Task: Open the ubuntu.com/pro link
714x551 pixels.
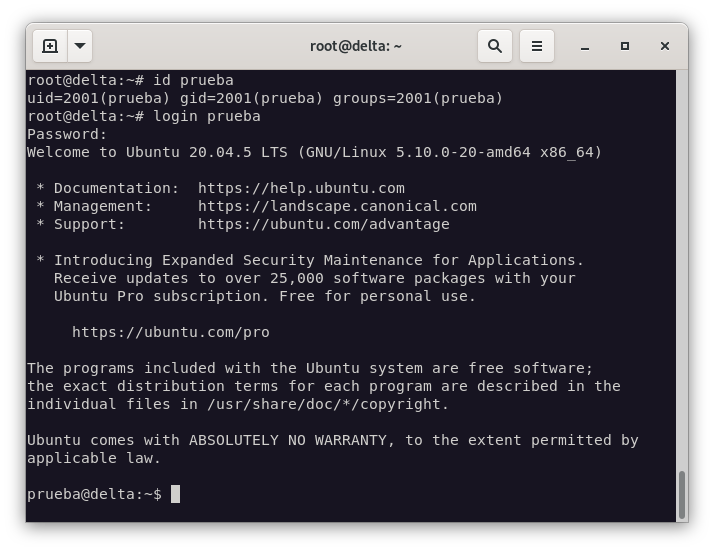Action: (170, 332)
